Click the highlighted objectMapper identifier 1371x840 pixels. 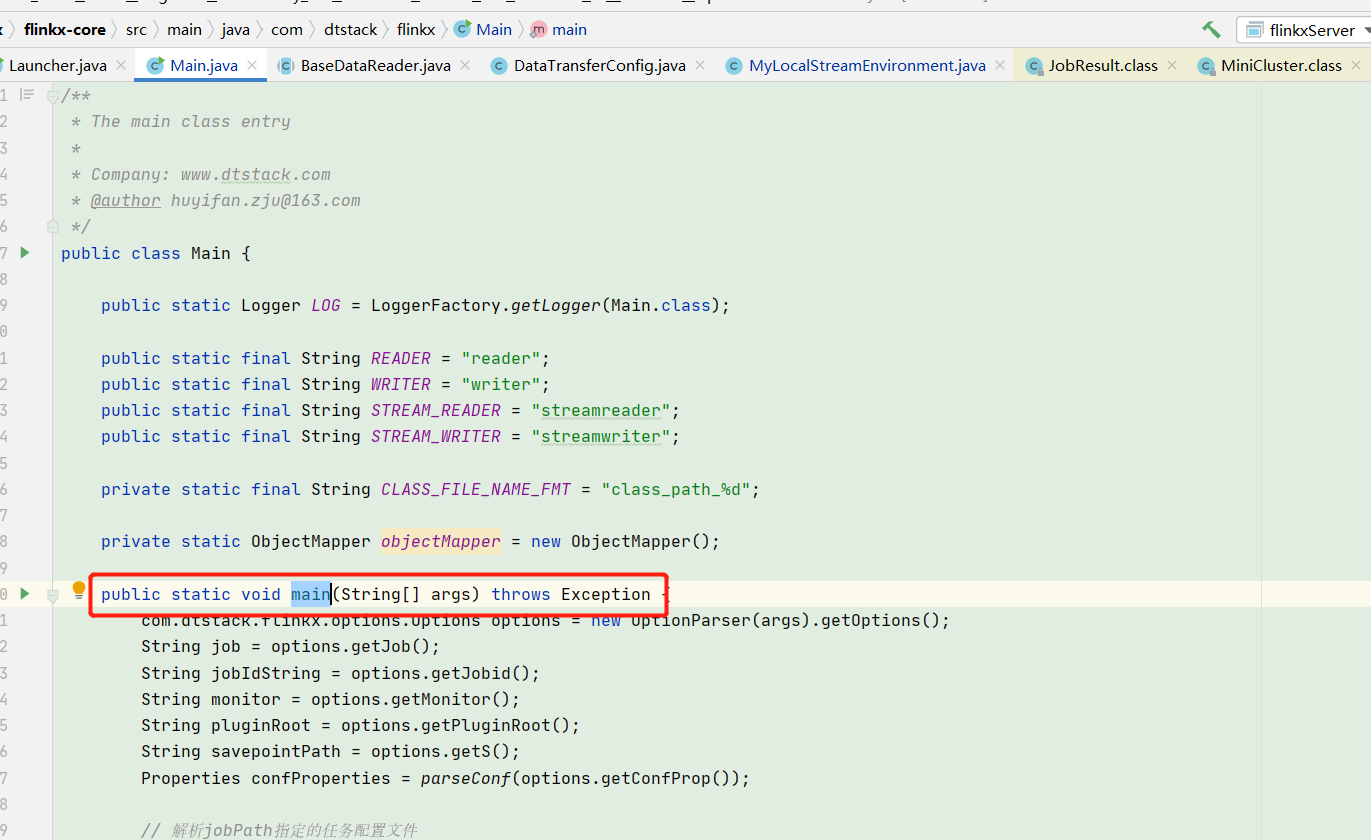[440, 541]
